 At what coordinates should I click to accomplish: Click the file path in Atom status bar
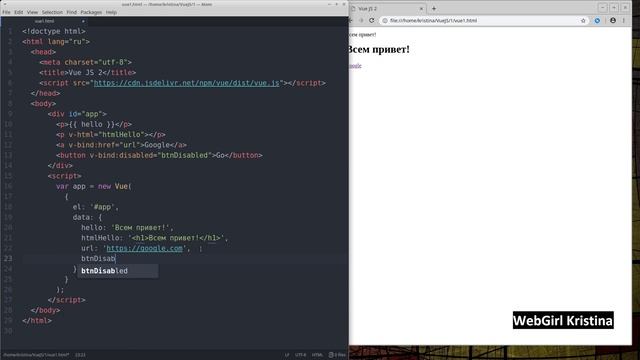coord(36,355)
